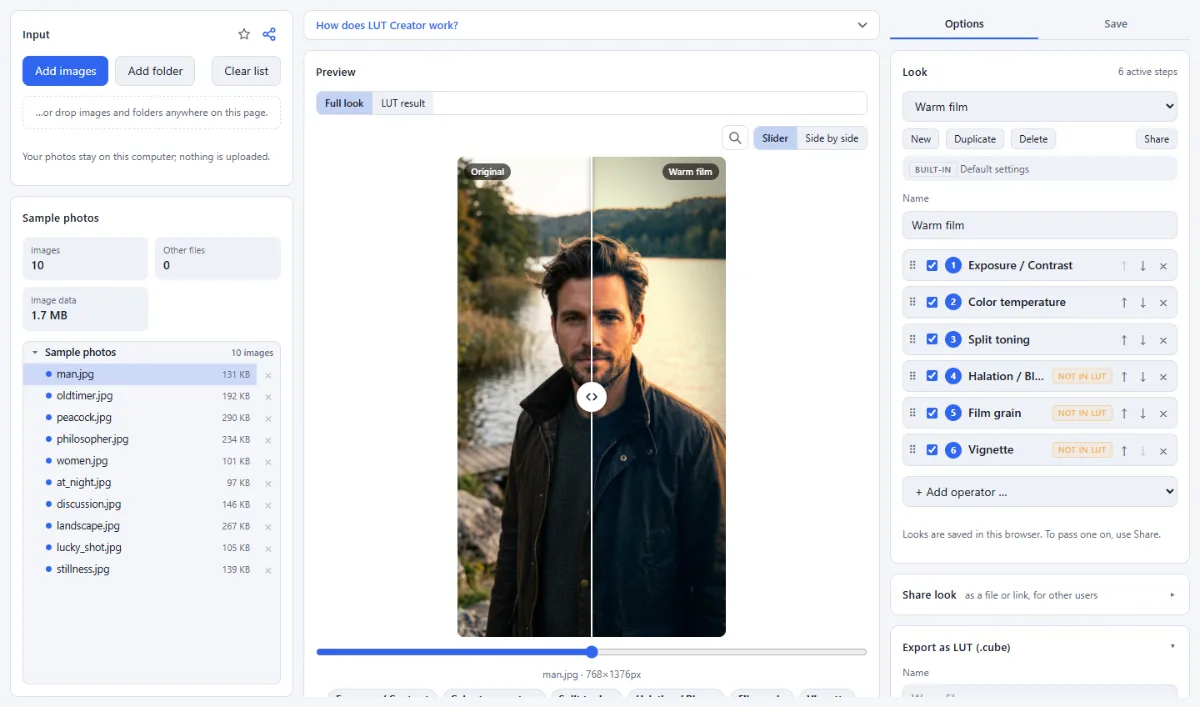This screenshot has height=707, width=1200.
Task: Click the Clear list button
Action: (246, 71)
